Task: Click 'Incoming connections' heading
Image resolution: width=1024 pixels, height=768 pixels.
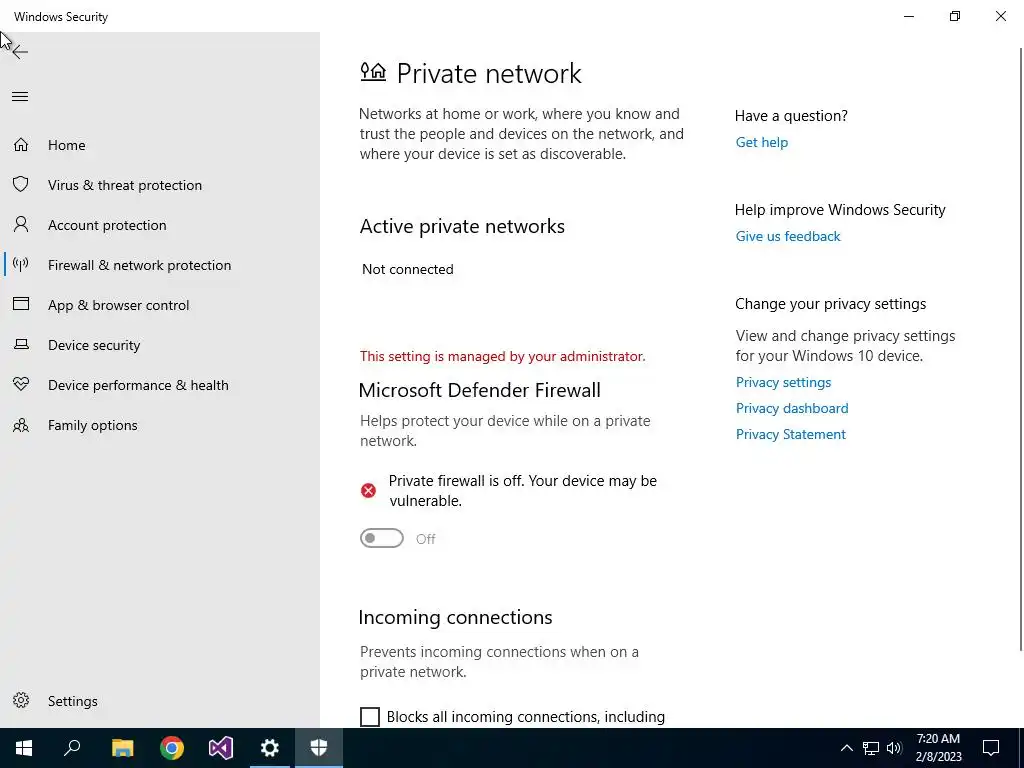Action: (x=455, y=617)
